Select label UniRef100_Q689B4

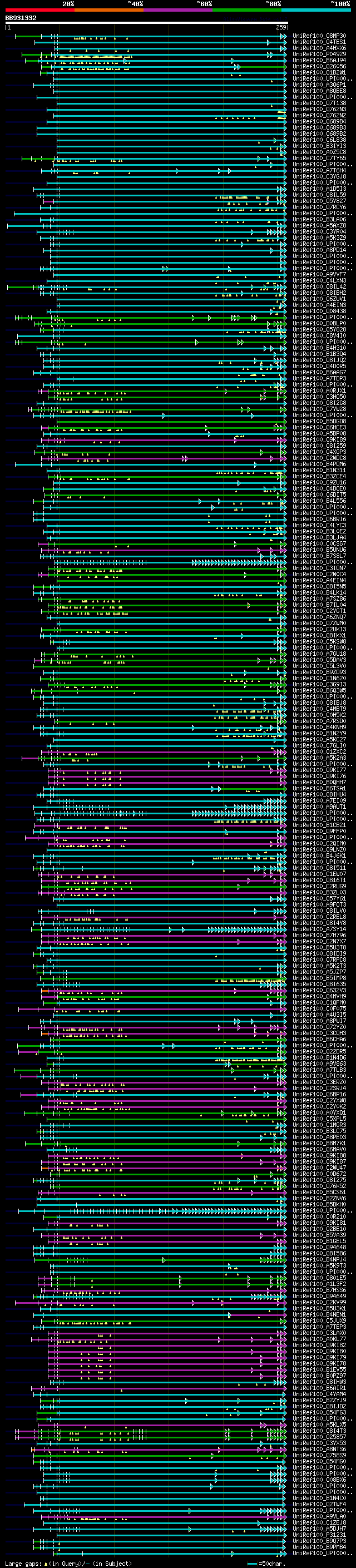click(319, 122)
